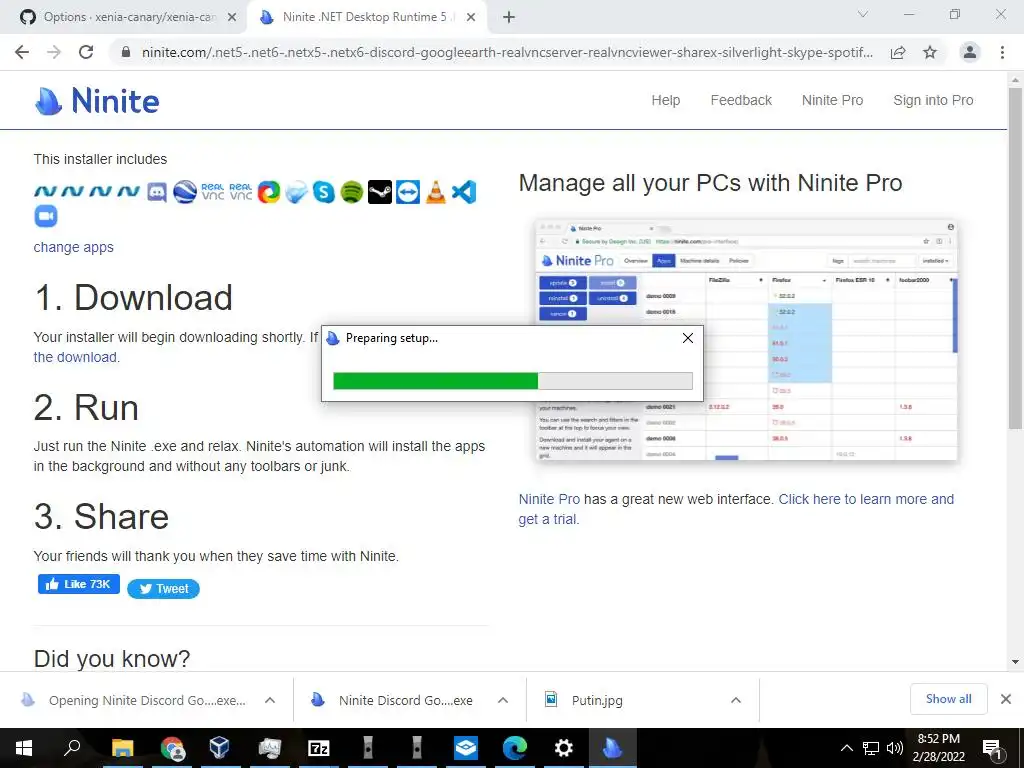Screen dimensions: 1024x768
Task: Click the Discord icon in installer list
Action: 157,192
